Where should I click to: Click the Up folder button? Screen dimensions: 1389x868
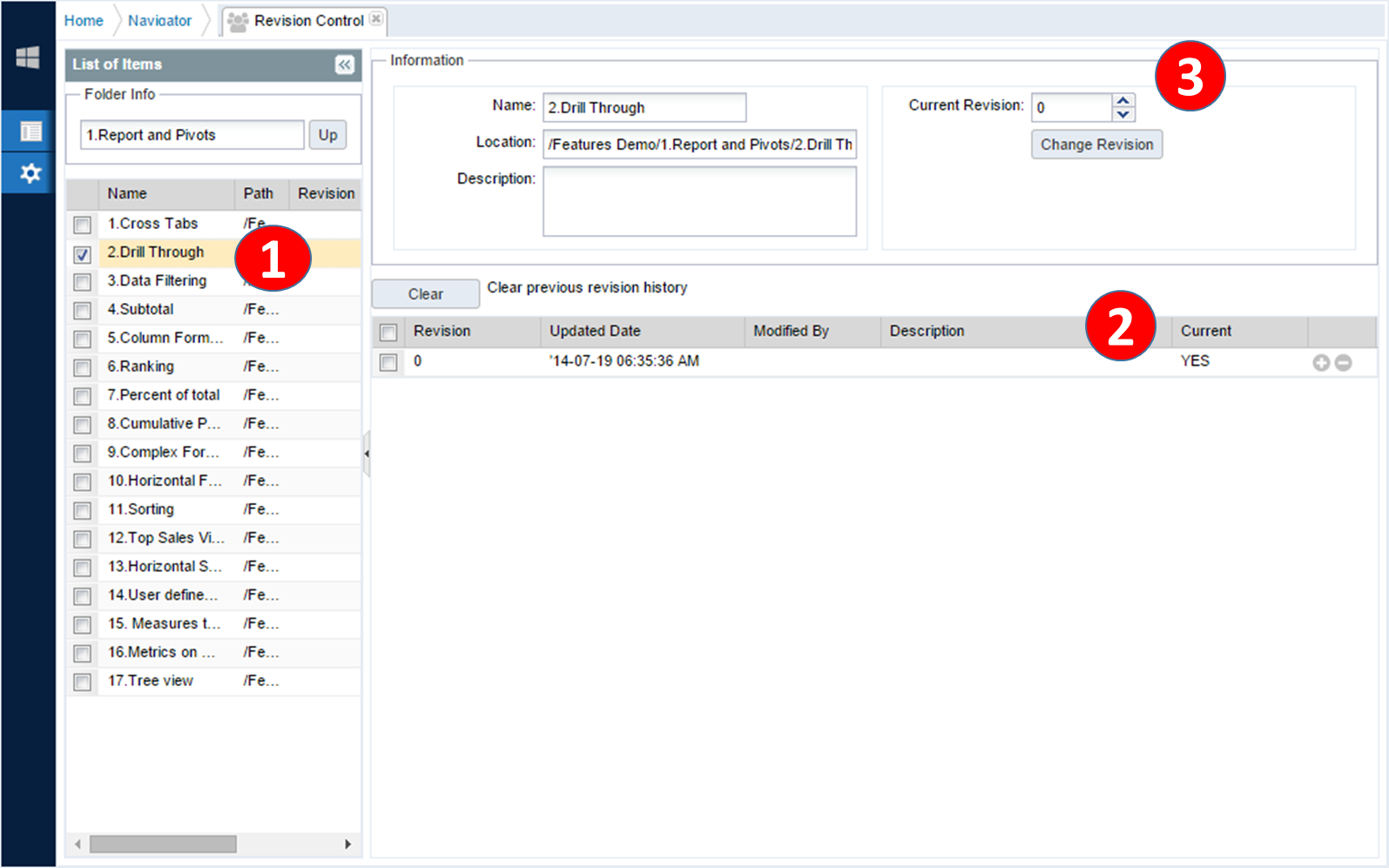[x=327, y=135]
